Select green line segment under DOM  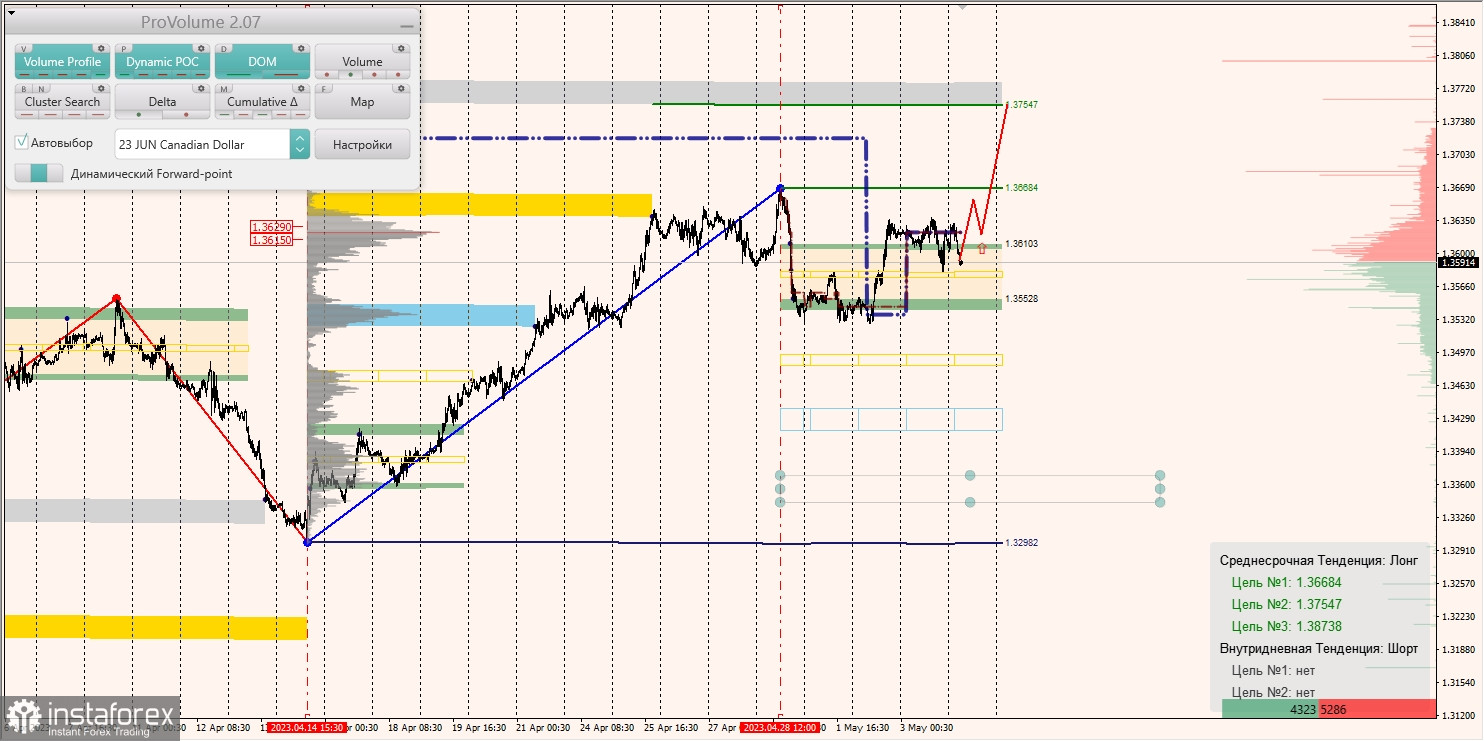click(x=239, y=74)
